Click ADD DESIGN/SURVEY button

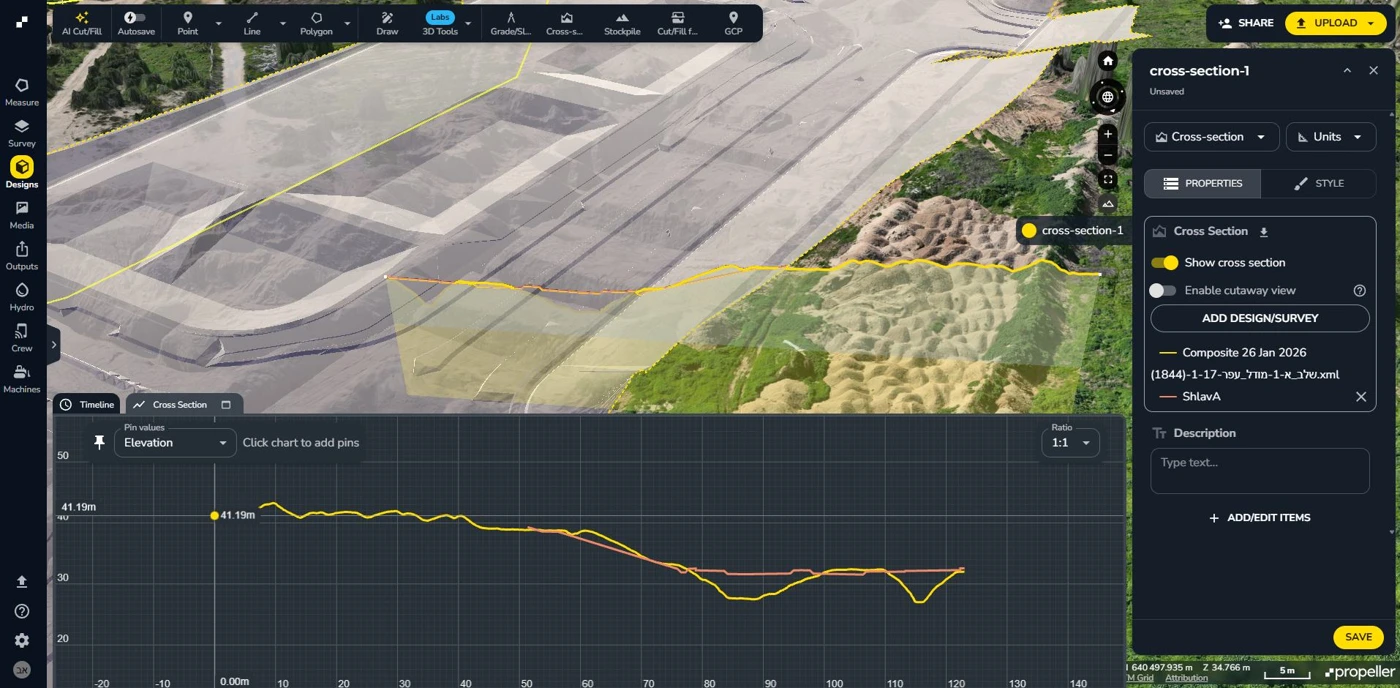1260,318
